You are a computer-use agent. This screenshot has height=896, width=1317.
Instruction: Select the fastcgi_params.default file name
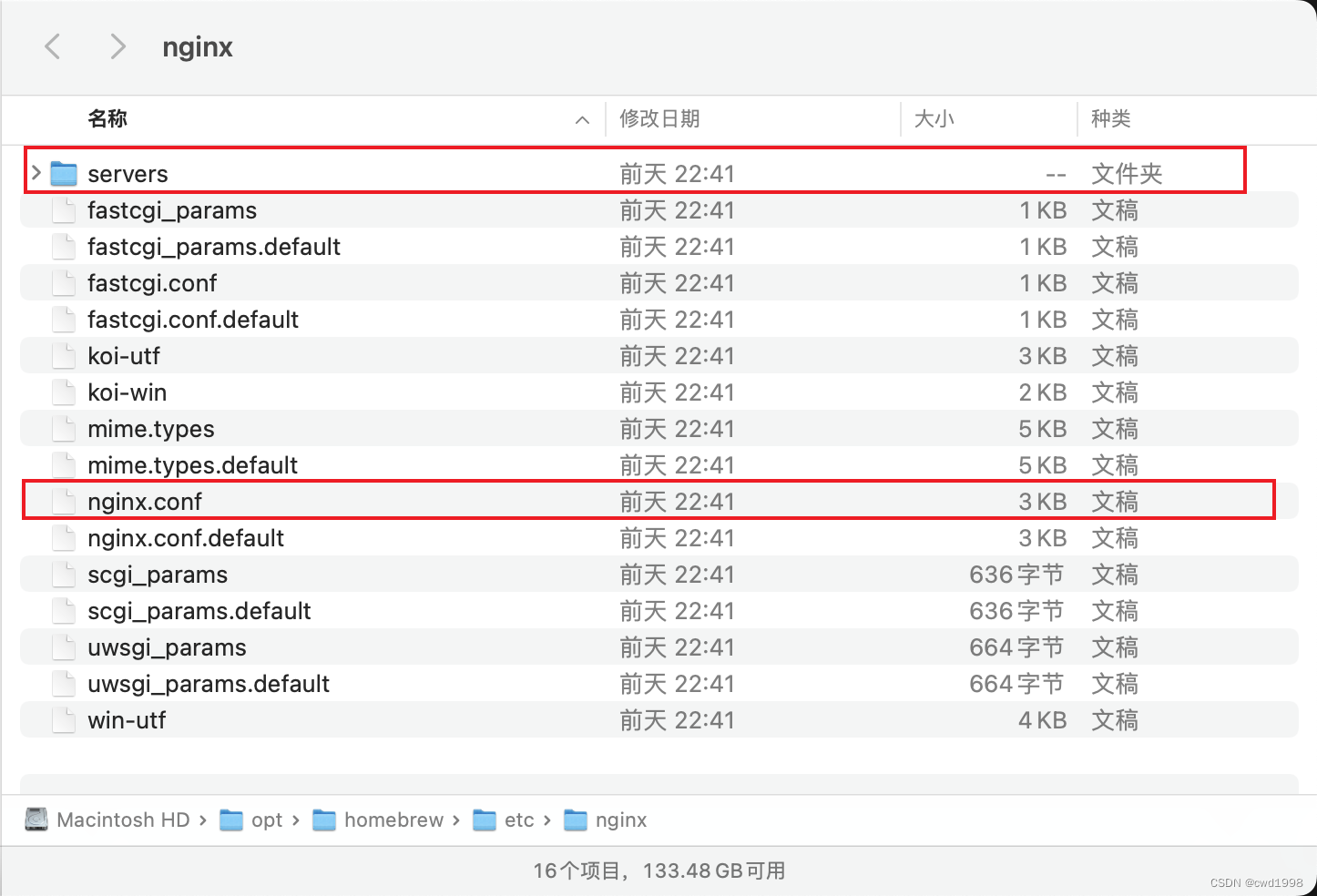tap(214, 247)
